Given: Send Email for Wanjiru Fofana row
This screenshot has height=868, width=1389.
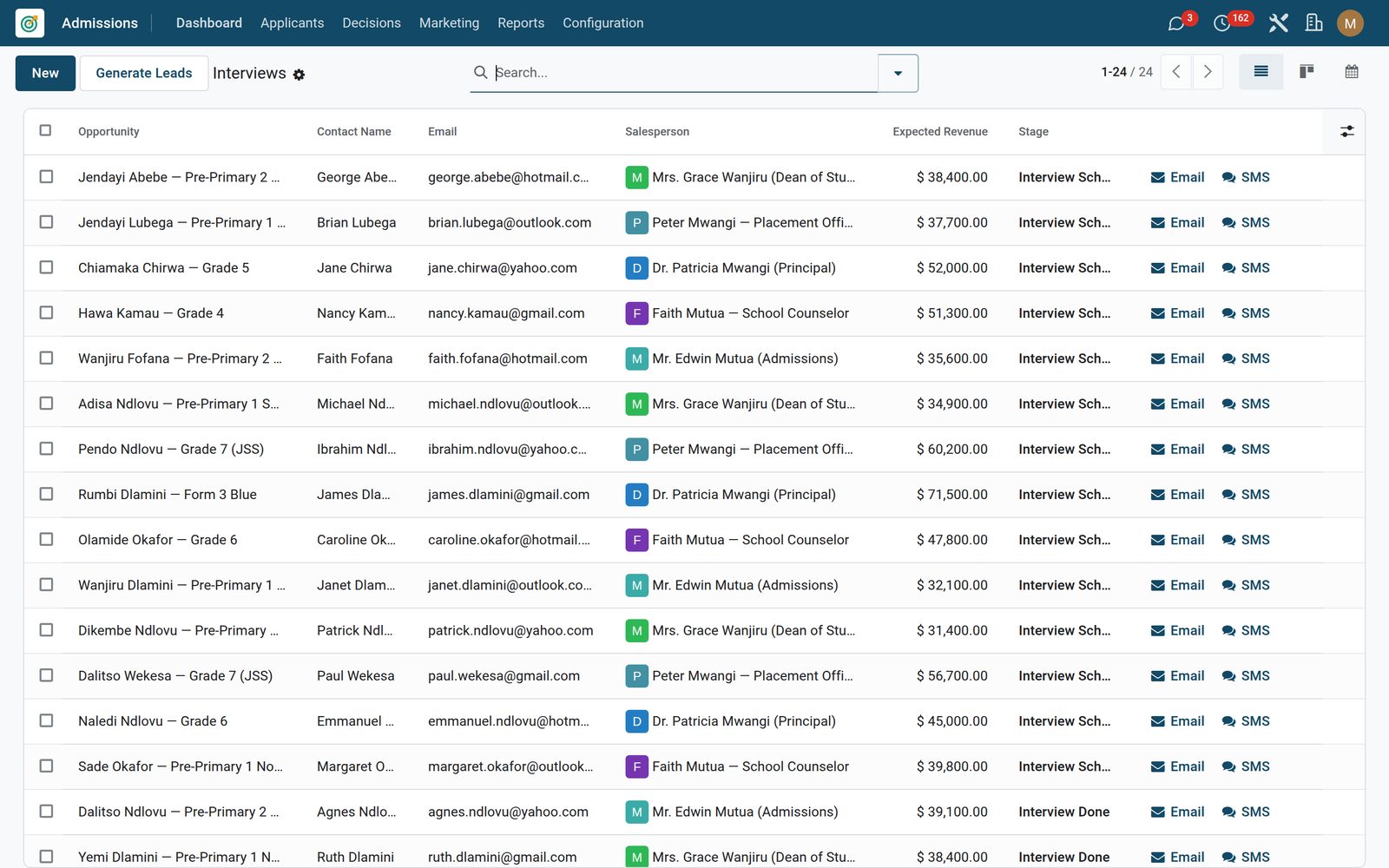Looking at the screenshot, I should [x=1177, y=358].
